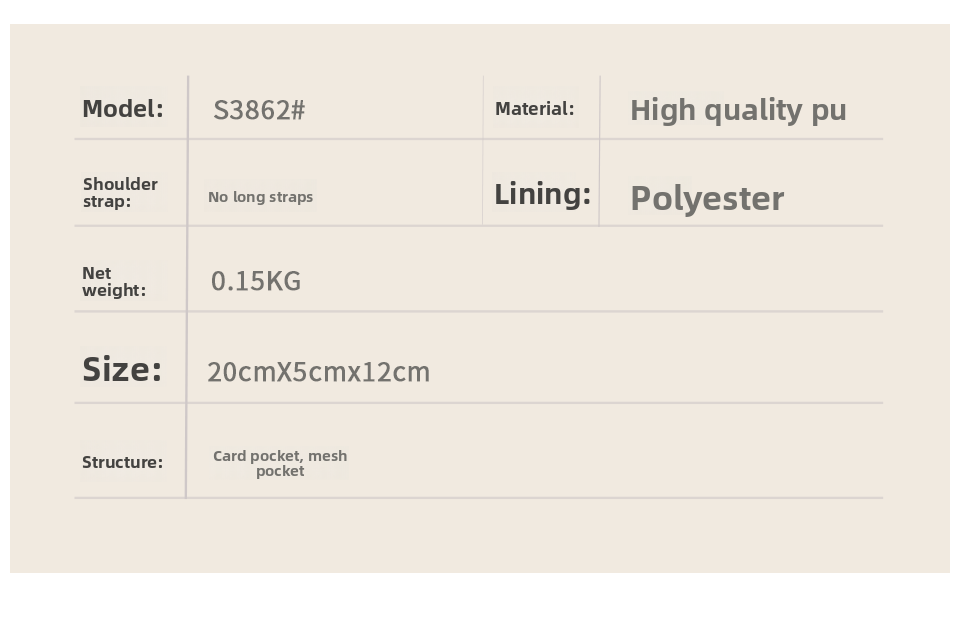Select the Polyester lining value

pyautogui.click(x=706, y=198)
